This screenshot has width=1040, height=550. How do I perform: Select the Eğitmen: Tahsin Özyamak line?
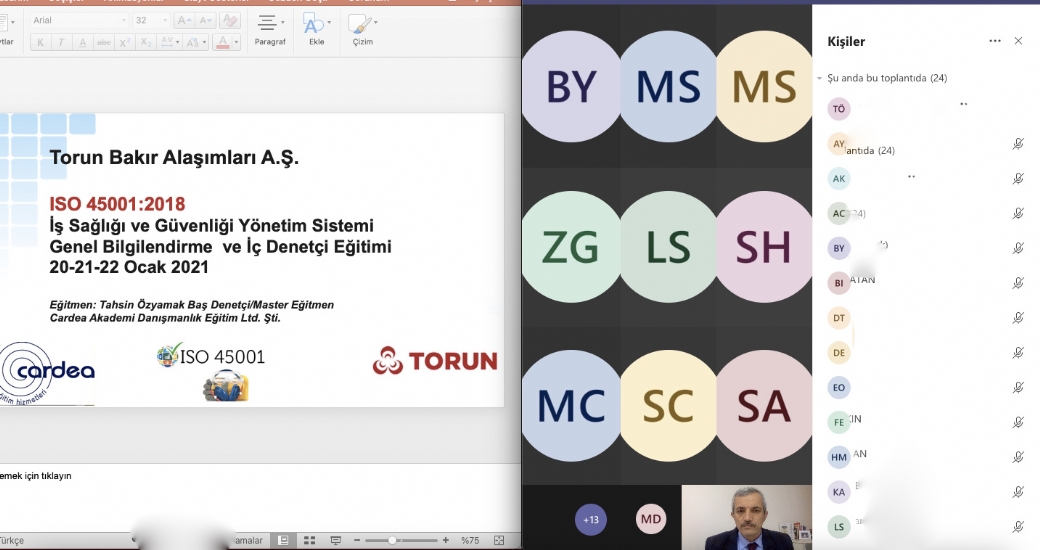(192, 305)
